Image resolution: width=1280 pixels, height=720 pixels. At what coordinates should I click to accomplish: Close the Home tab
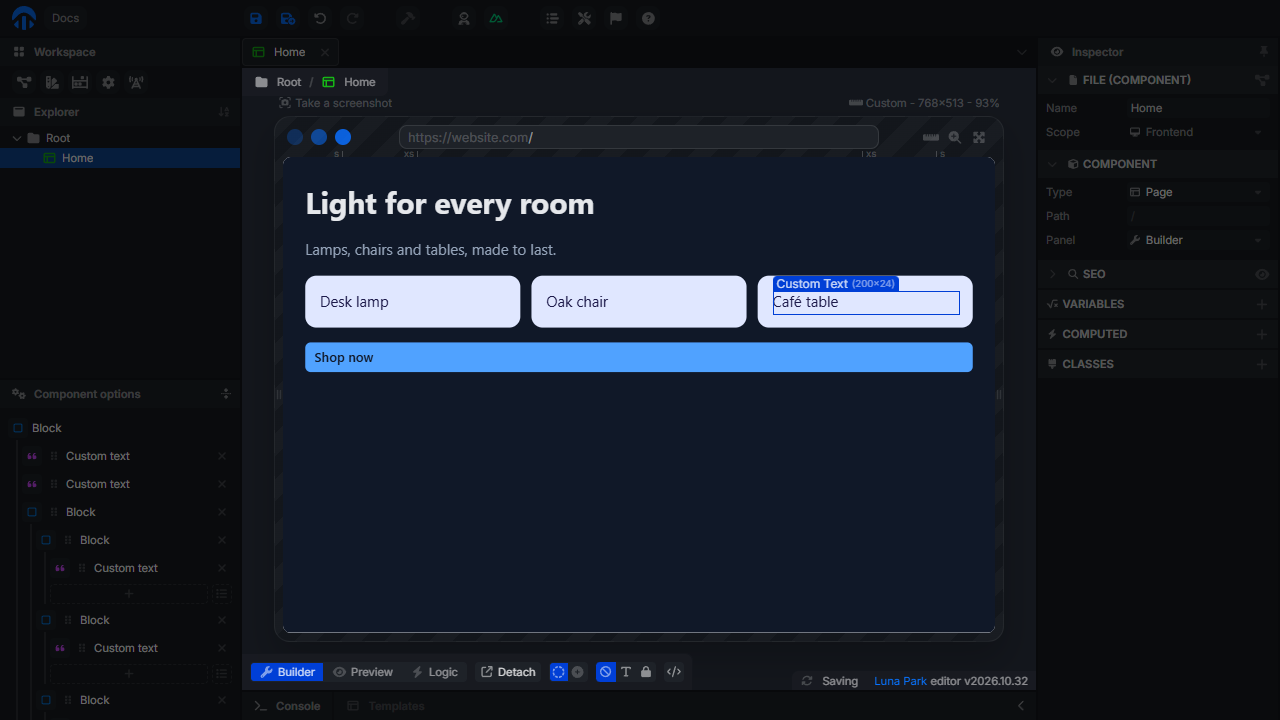pos(325,52)
